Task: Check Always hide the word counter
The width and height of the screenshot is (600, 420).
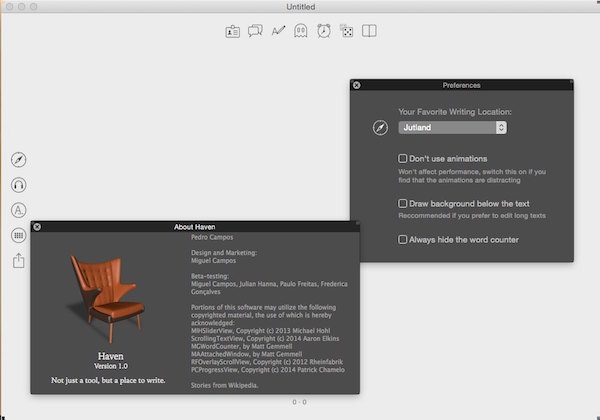Action: tap(403, 239)
